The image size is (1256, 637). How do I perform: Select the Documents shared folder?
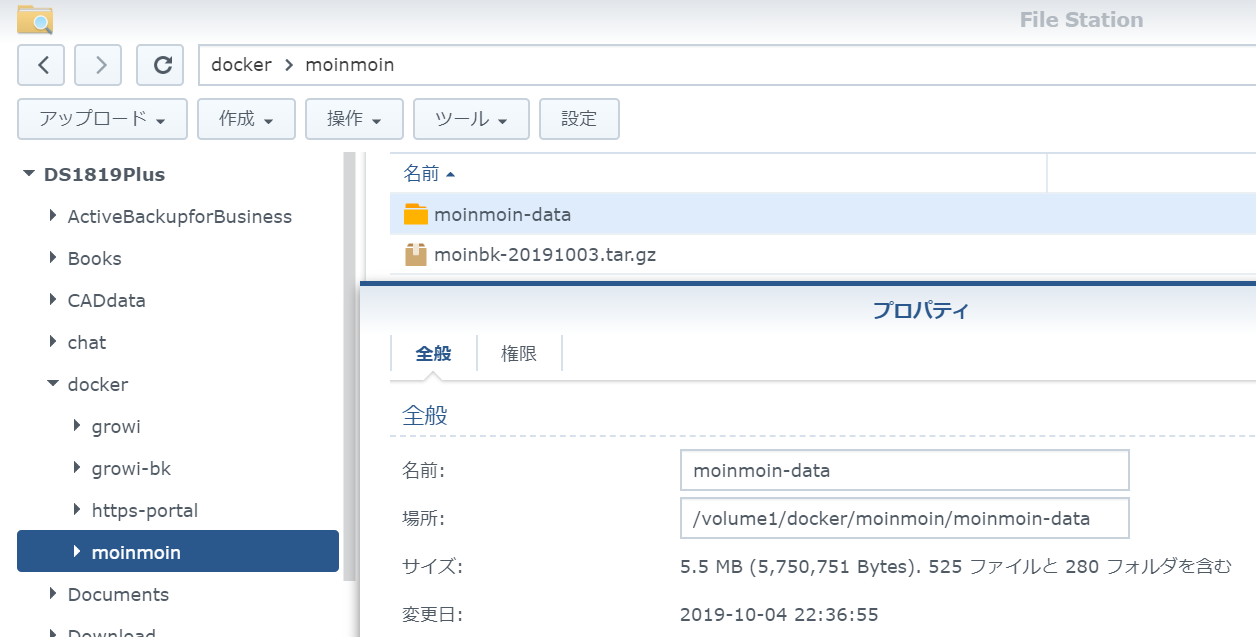click(x=118, y=594)
